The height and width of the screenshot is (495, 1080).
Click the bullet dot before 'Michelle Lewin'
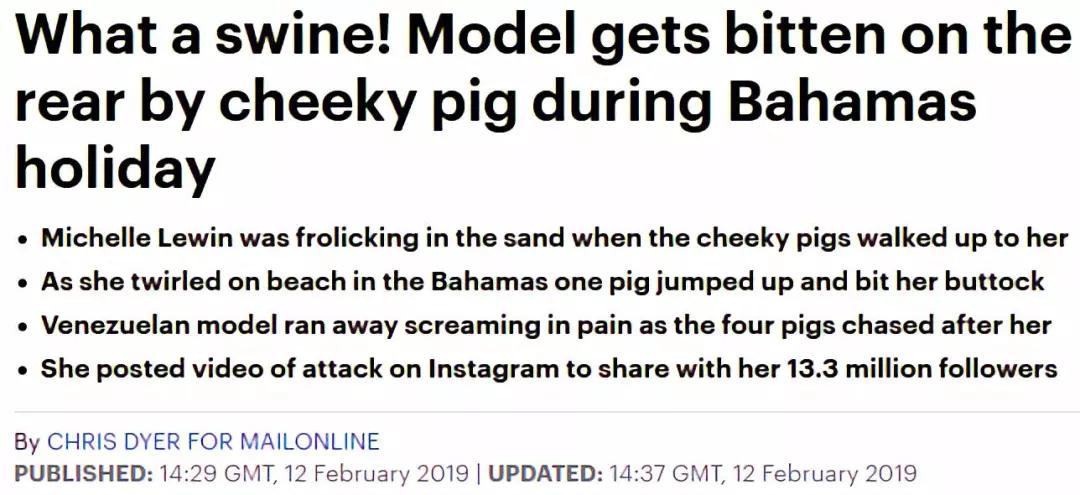[23, 240]
